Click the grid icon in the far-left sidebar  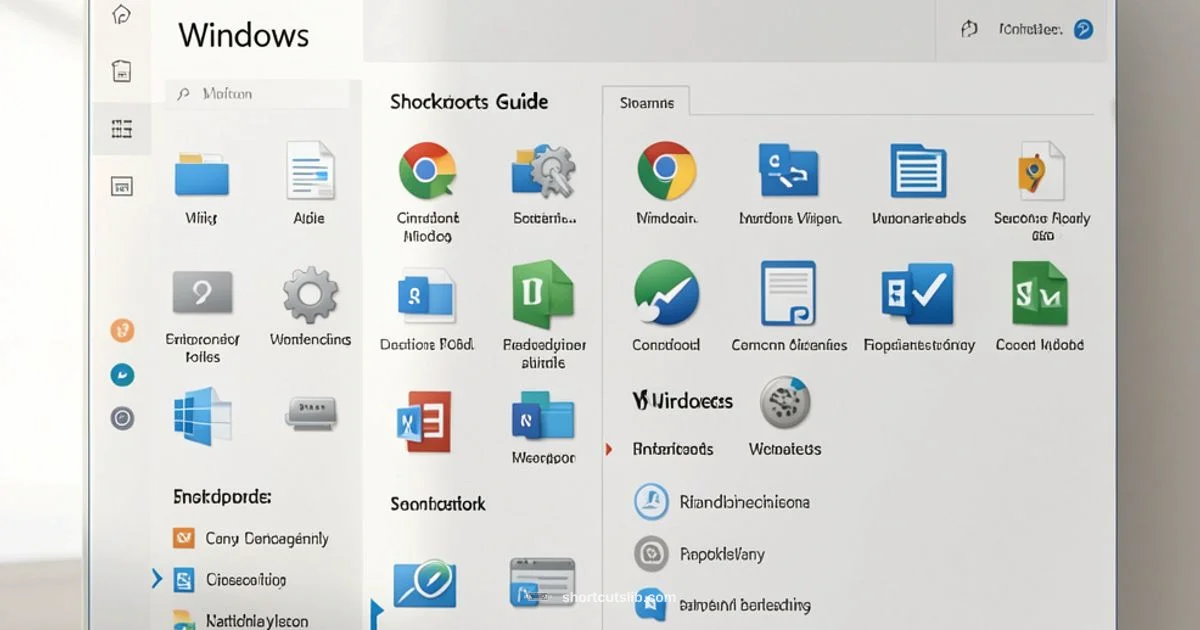[x=121, y=128]
